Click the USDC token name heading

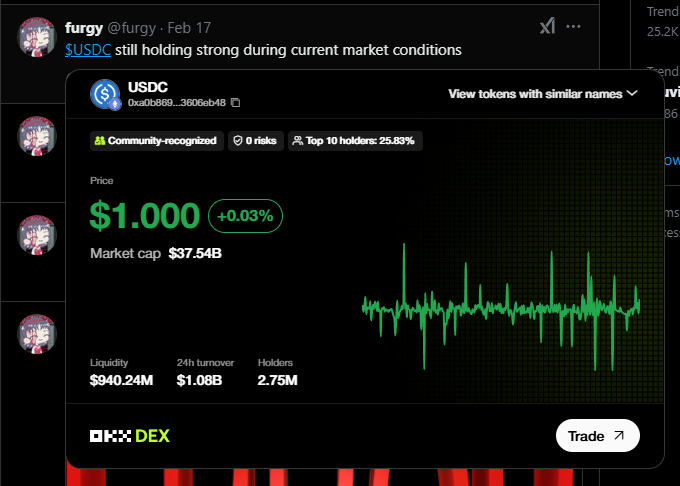coord(148,87)
